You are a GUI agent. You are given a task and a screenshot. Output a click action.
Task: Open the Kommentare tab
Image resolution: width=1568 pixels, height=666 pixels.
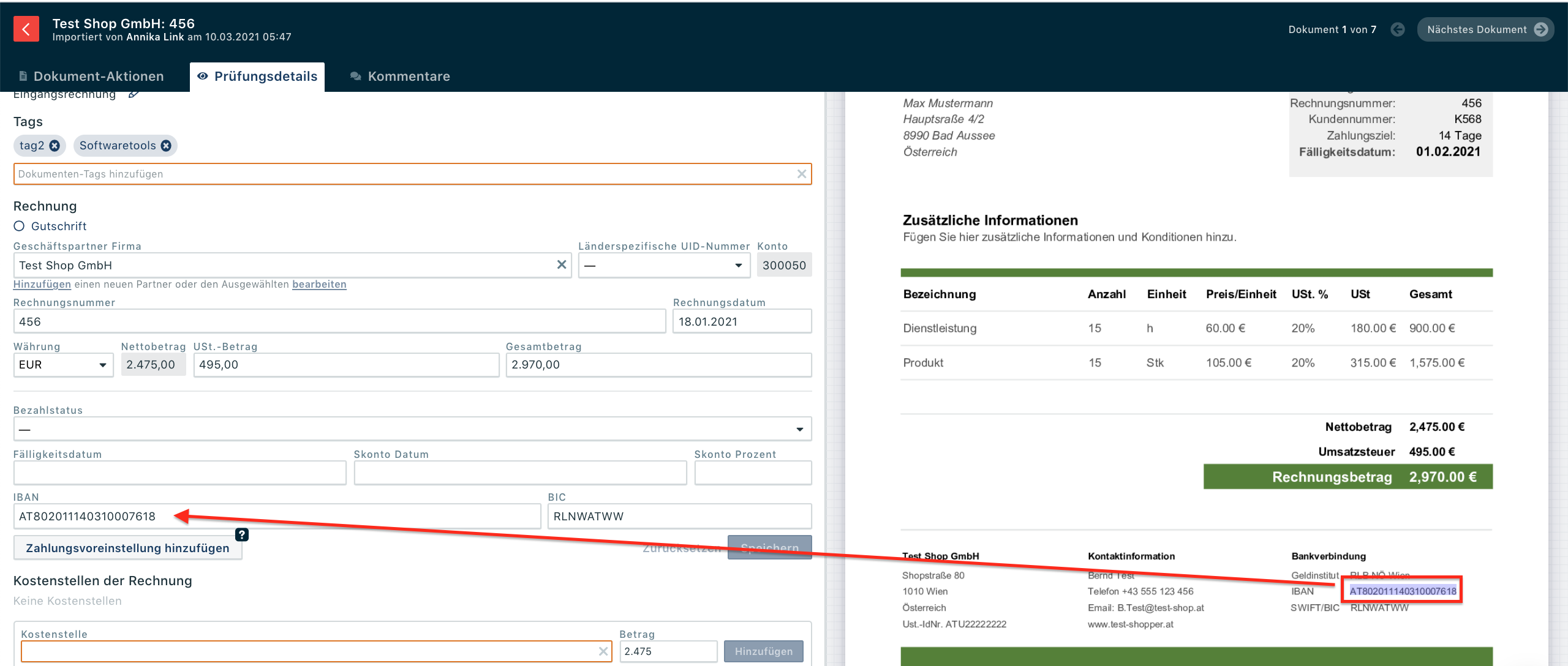[x=400, y=77]
